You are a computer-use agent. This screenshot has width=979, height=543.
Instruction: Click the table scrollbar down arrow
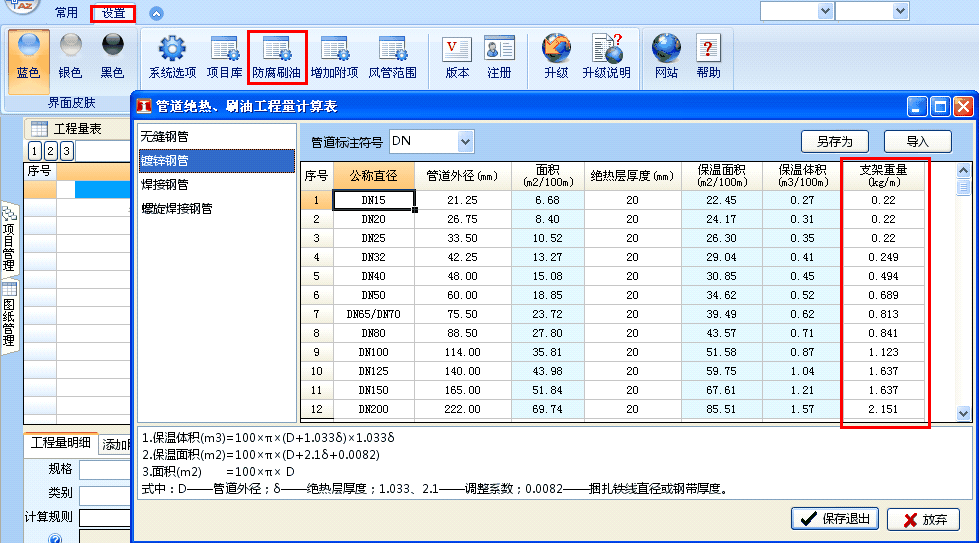click(963, 413)
